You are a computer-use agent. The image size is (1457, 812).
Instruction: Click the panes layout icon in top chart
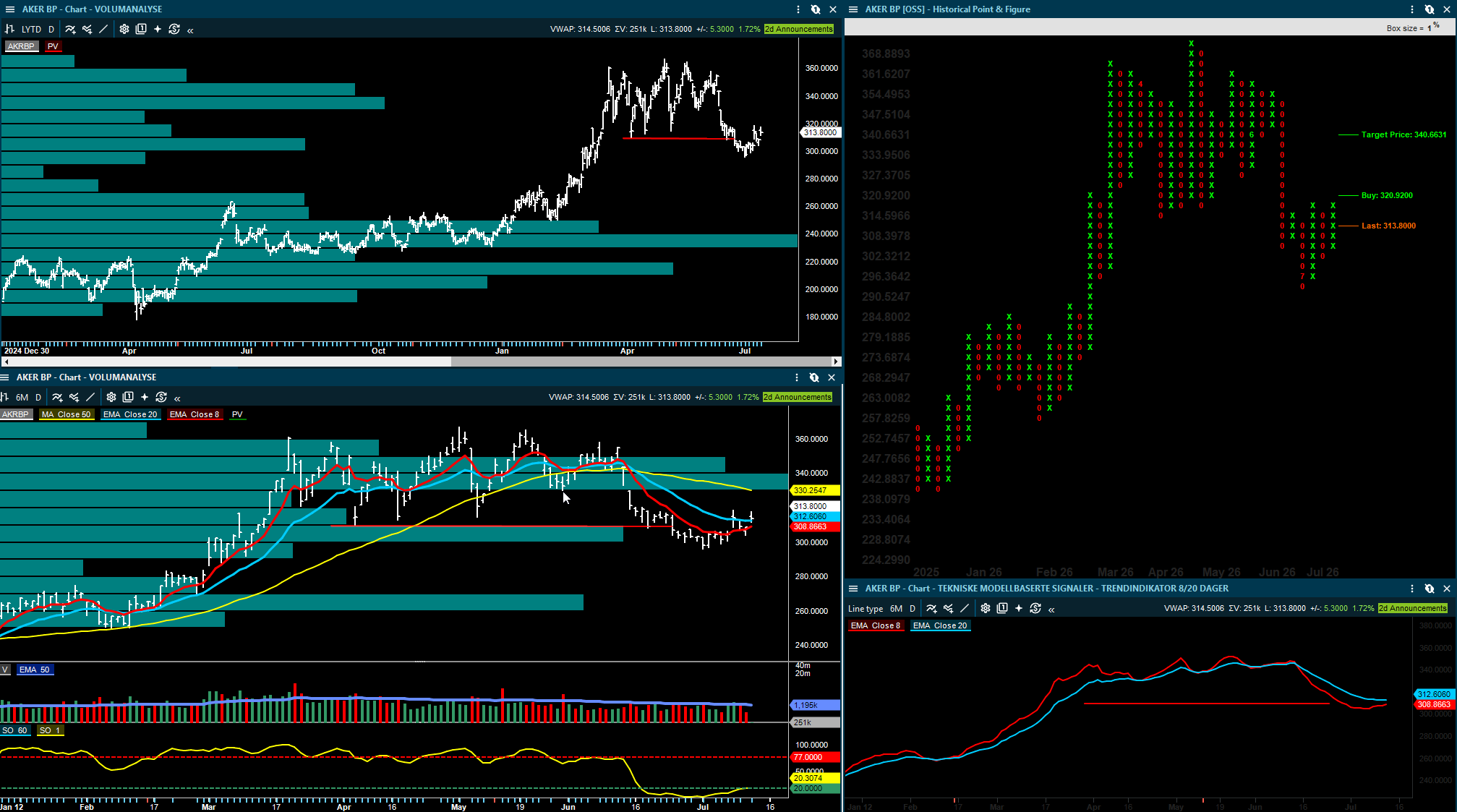coord(141,30)
